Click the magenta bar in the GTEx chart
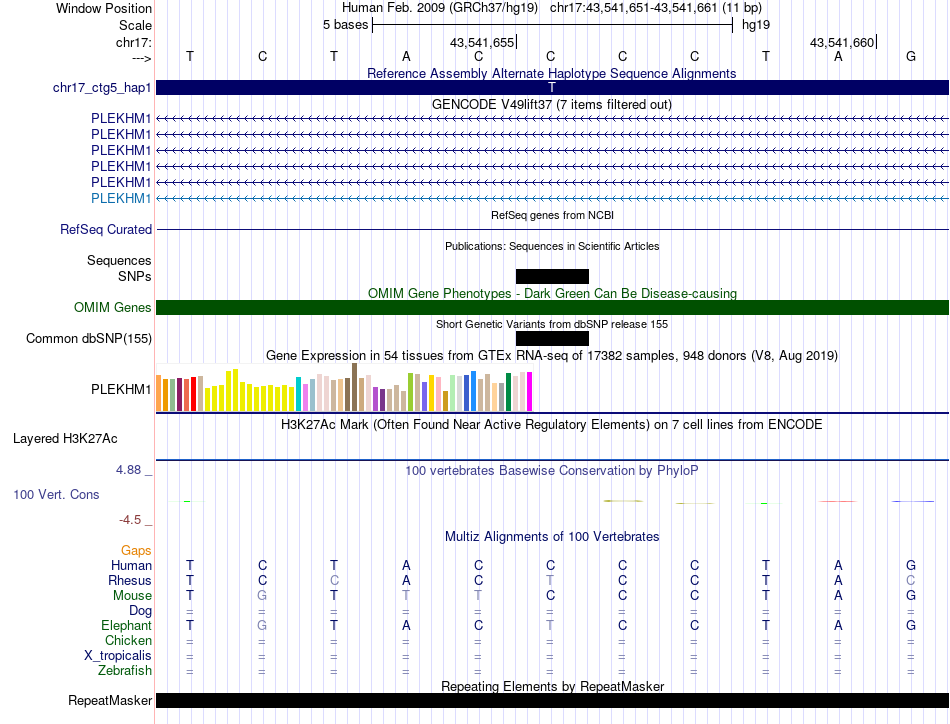Image resolution: width=950 pixels, height=724 pixels. [530, 391]
